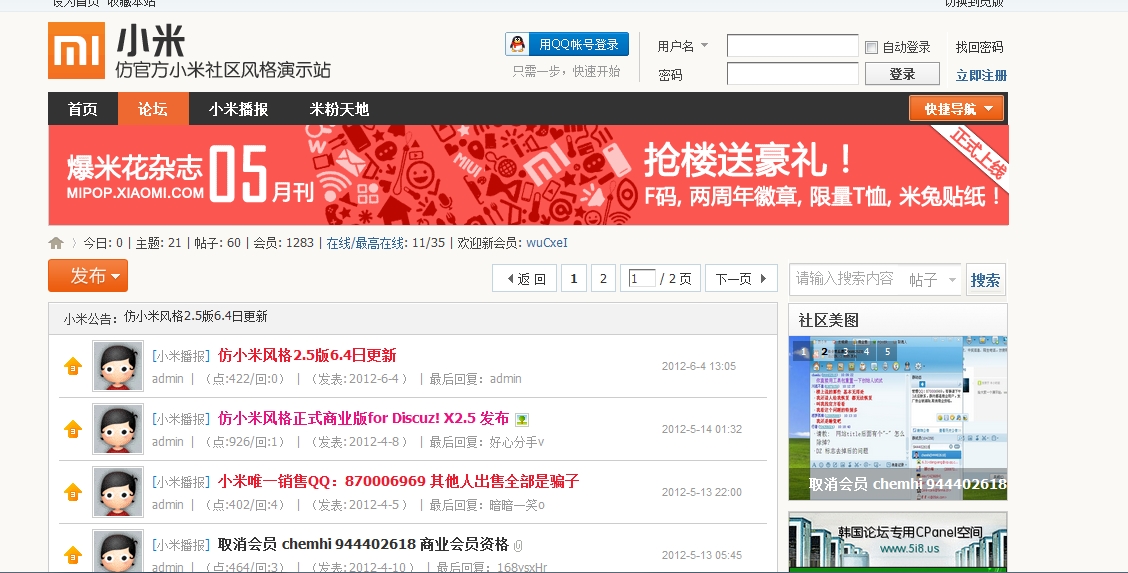
Task: Open last replier 好心分手v link
Action: tap(517, 442)
